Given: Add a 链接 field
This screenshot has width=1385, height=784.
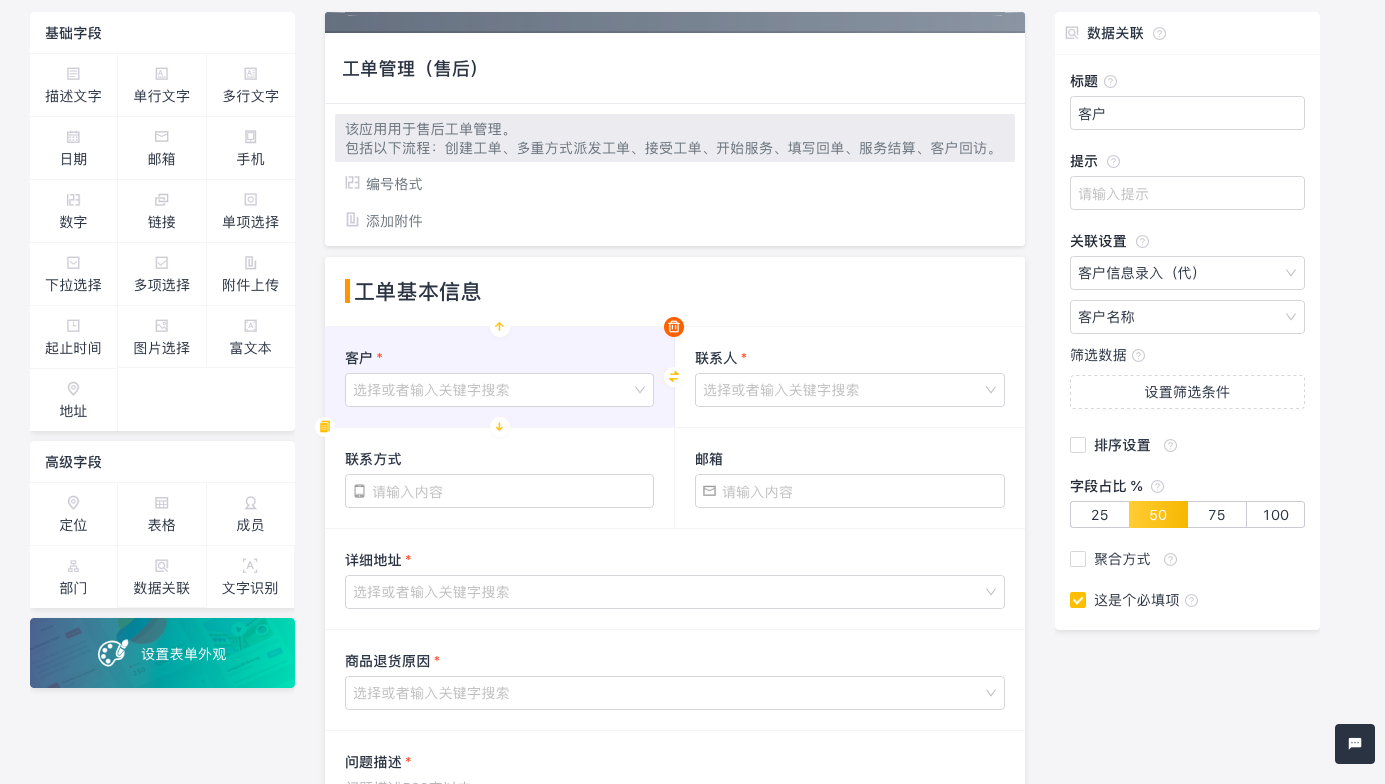Looking at the screenshot, I should [162, 211].
